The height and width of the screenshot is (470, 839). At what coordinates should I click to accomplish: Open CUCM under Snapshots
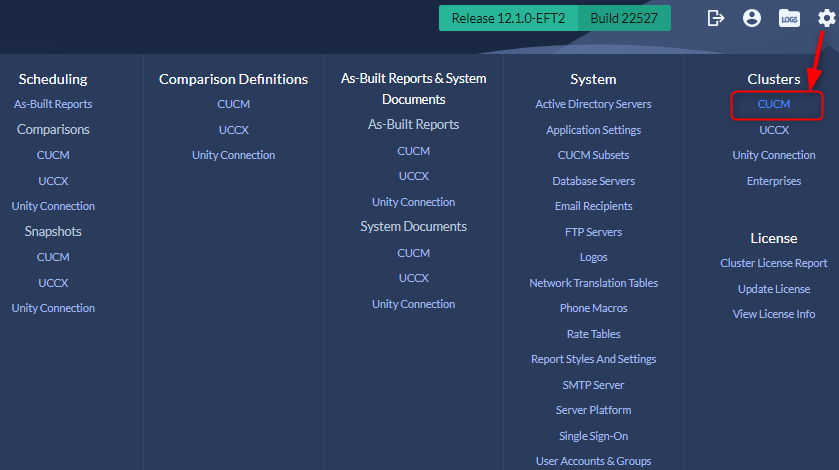point(53,257)
